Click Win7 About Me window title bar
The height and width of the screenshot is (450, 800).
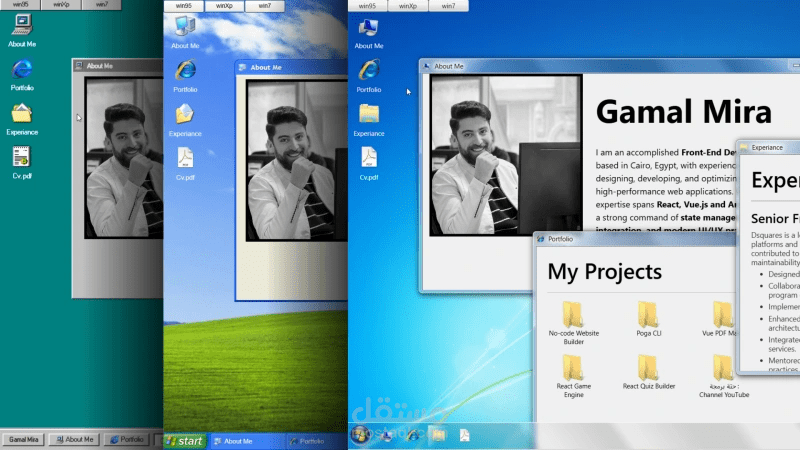point(610,66)
